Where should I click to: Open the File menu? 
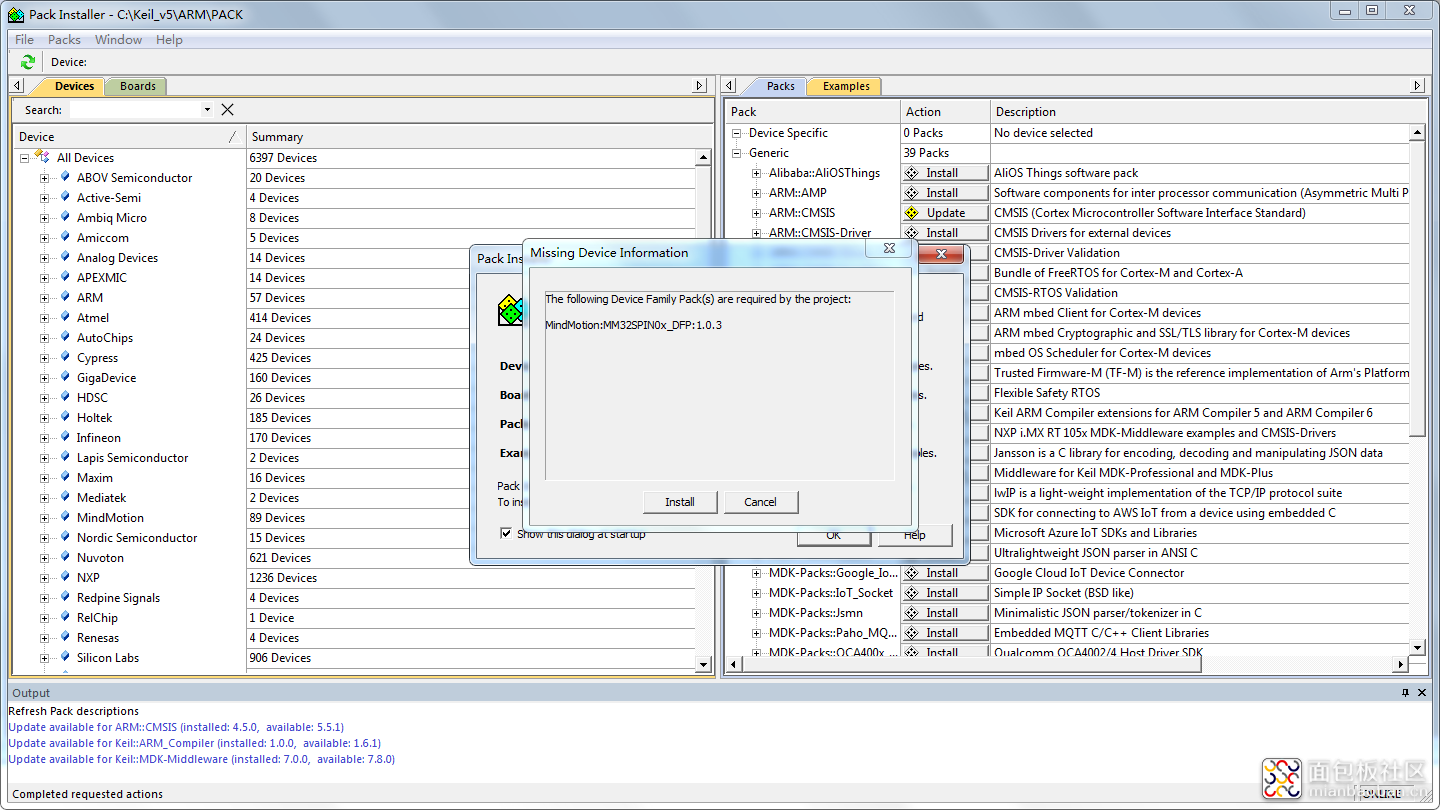24,40
